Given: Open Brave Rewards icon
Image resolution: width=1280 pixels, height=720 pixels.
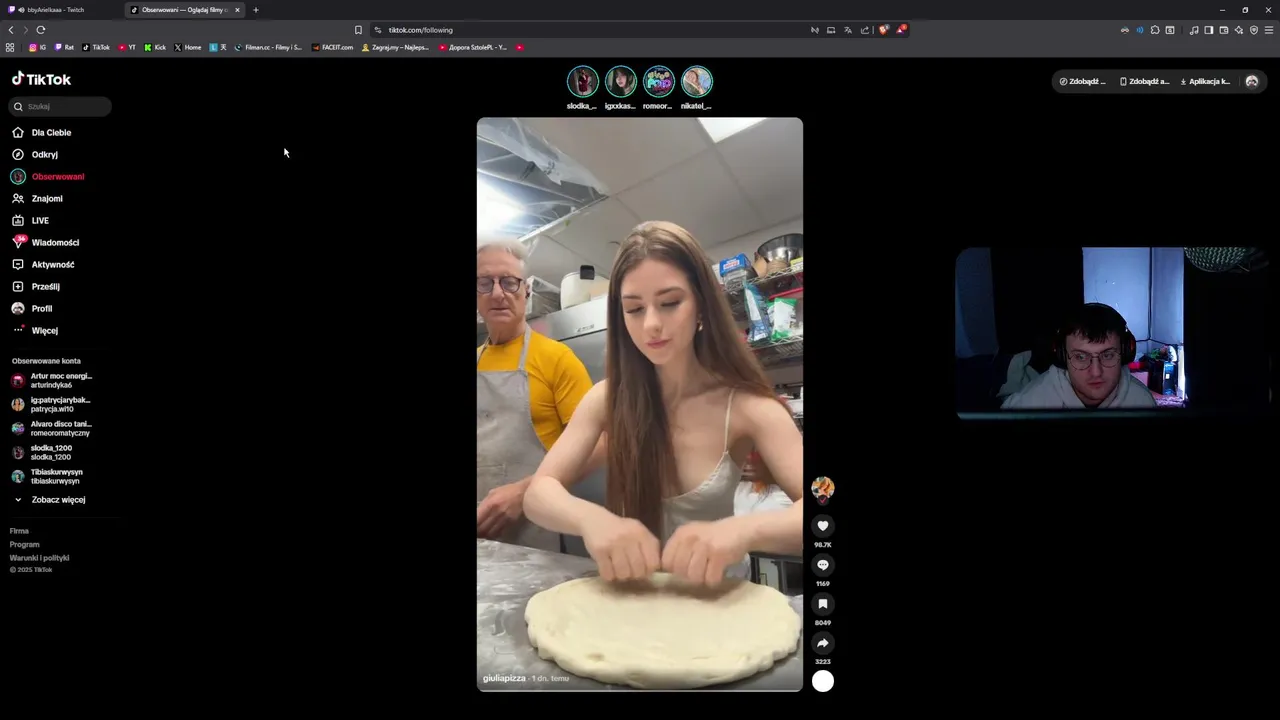Looking at the screenshot, I should (901, 30).
